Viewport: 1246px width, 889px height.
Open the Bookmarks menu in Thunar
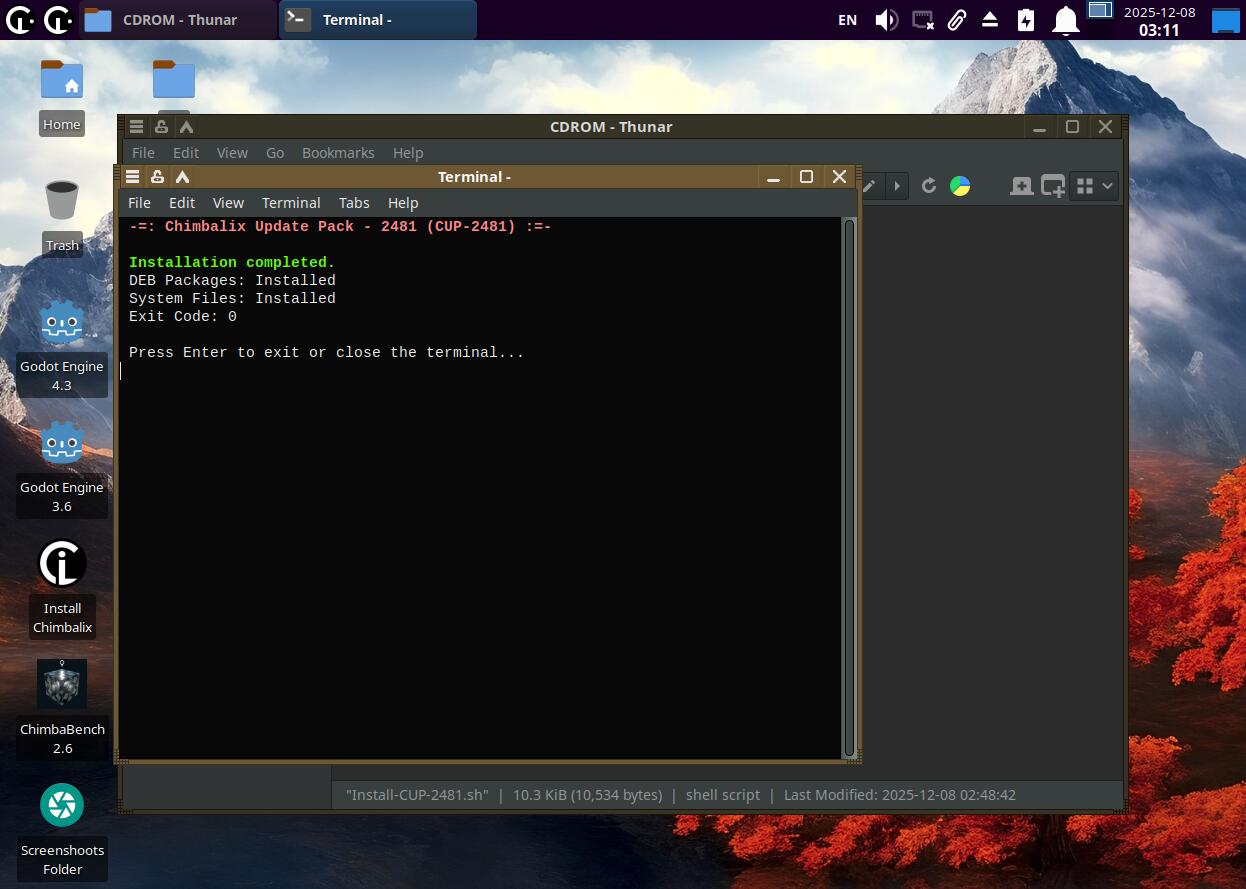[338, 153]
